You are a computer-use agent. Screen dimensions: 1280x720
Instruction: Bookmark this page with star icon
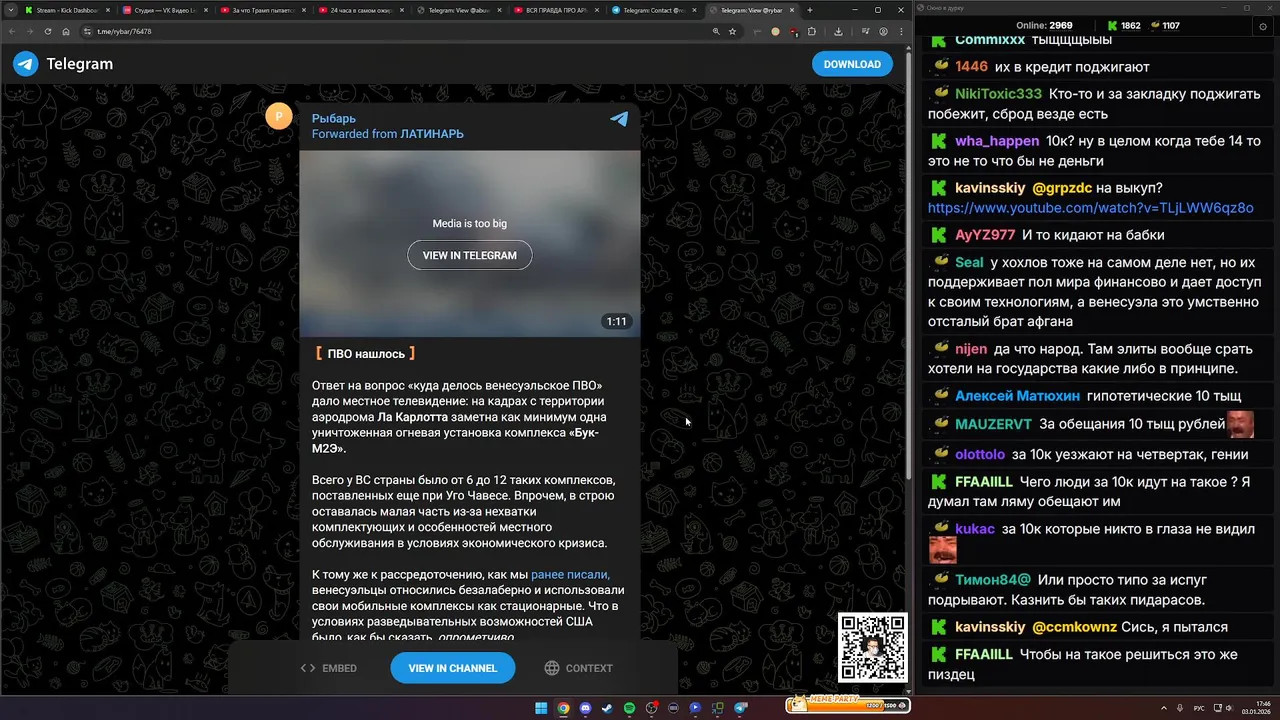(733, 31)
